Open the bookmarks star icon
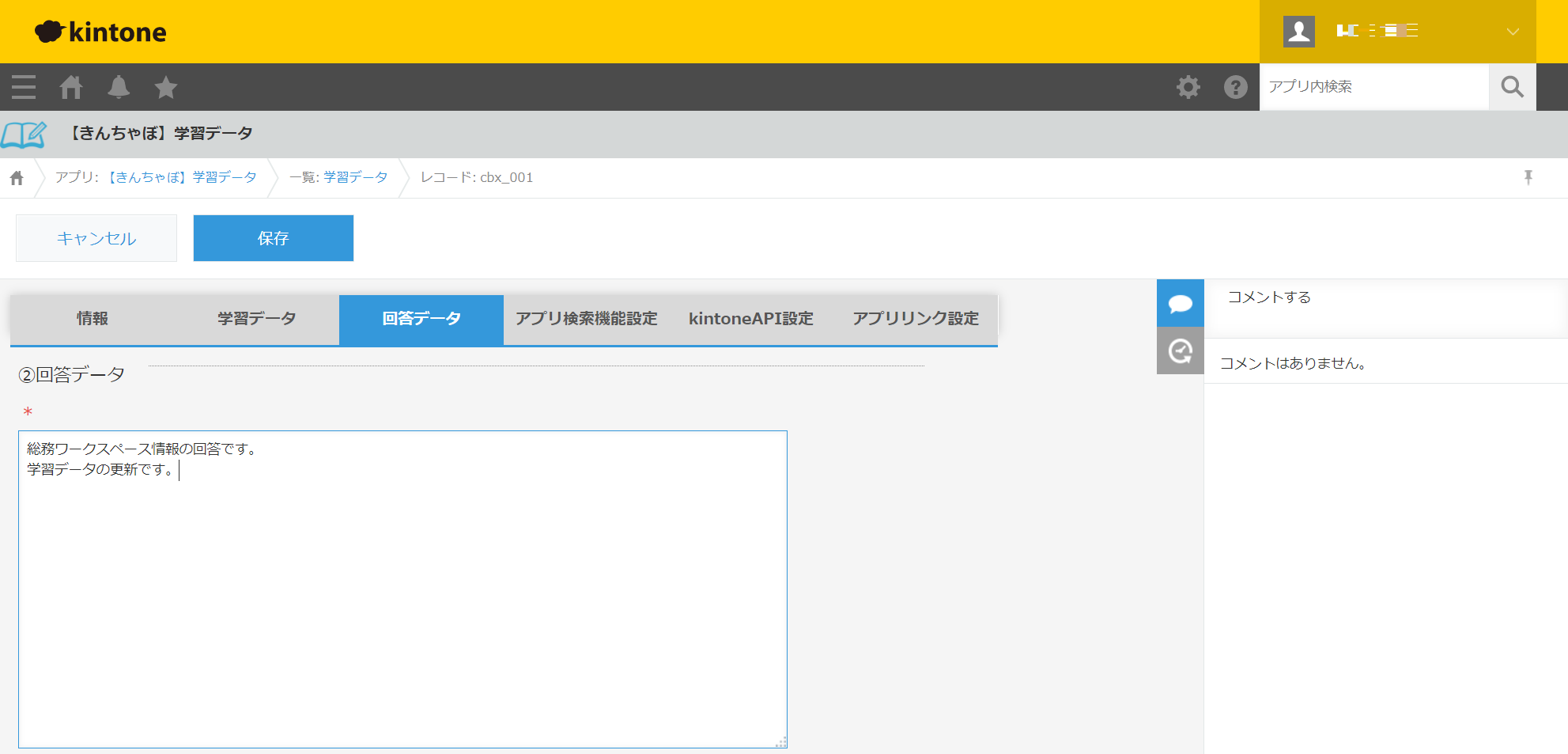Viewport: 1568px width, 754px height. click(x=166, y=87)
